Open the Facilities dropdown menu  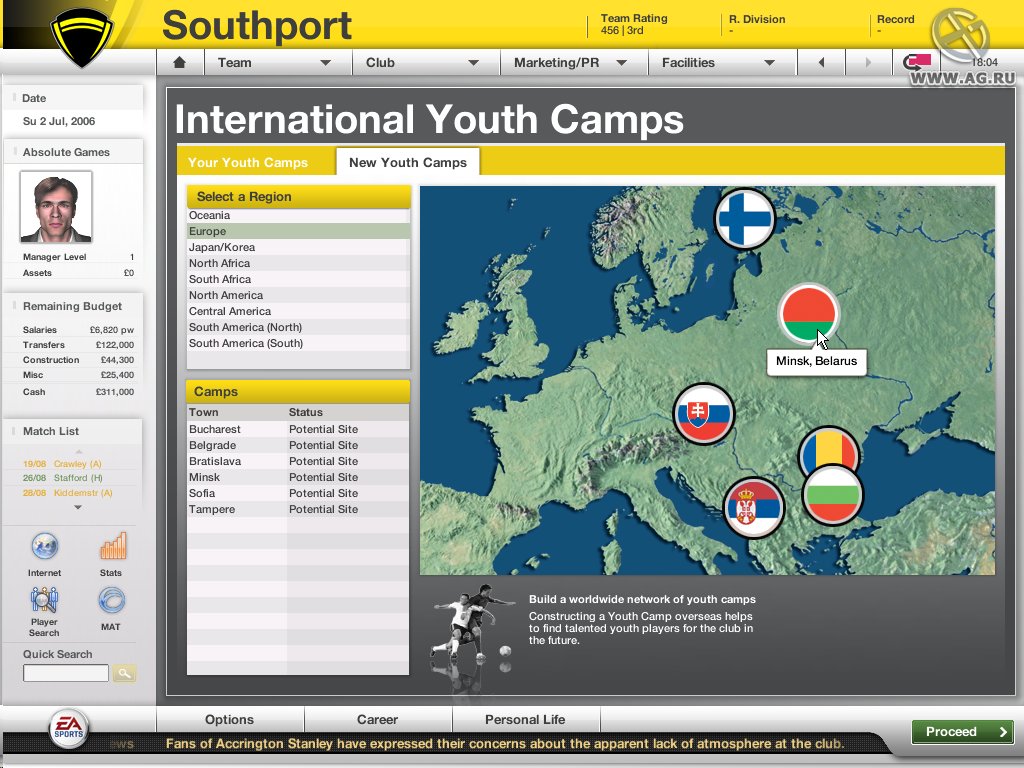[x=718, y=62]
